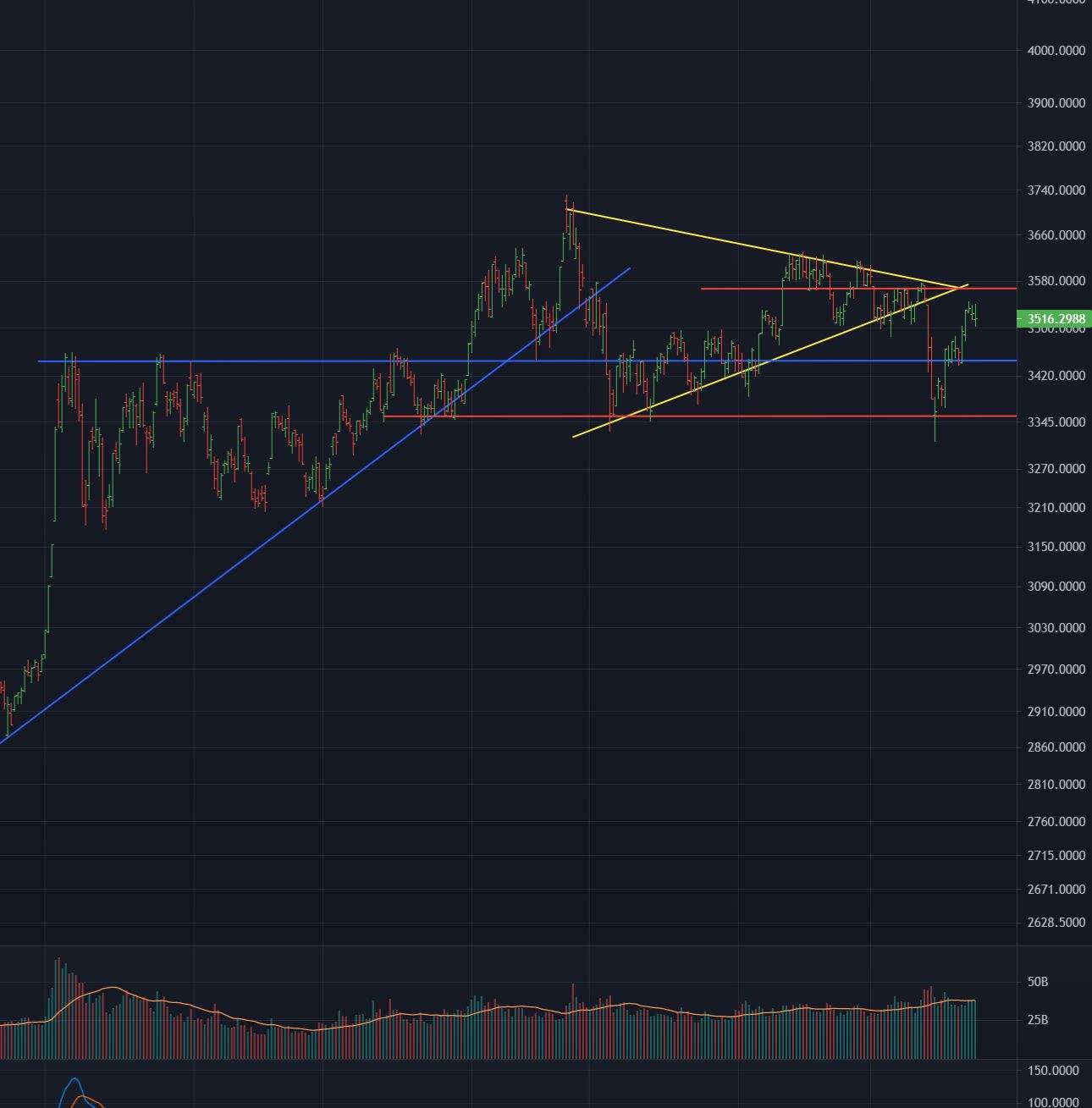Click the 3740.0000 price axis label
The image size is (1092, 1108).
point(1056,190)
